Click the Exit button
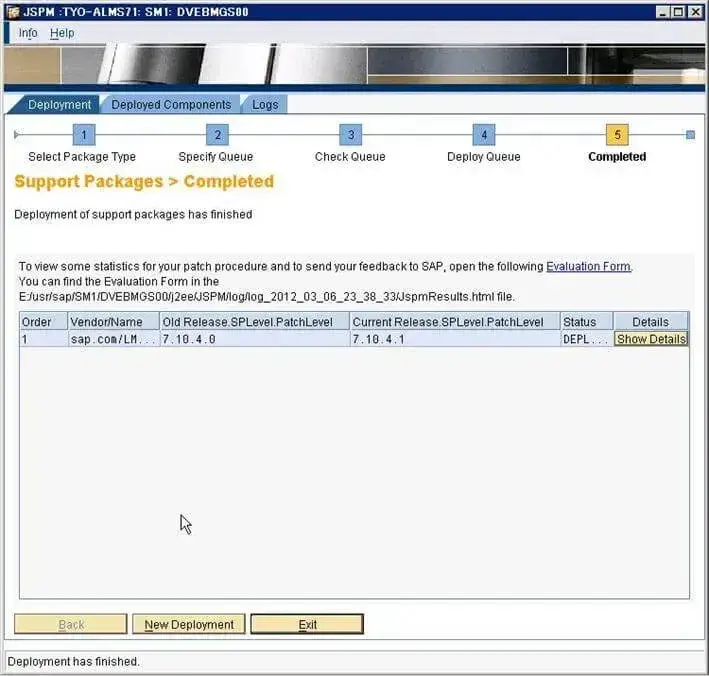The image size is (709, 676). click(x=307, y=624)
